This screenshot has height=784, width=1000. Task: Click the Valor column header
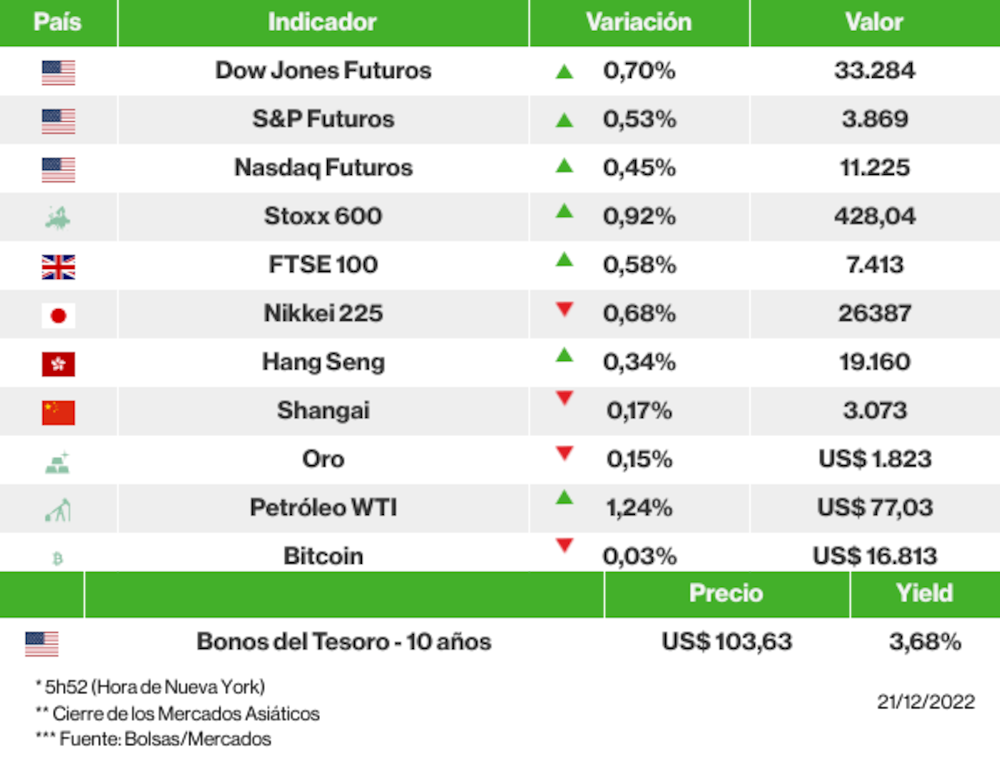click(874, 22)
